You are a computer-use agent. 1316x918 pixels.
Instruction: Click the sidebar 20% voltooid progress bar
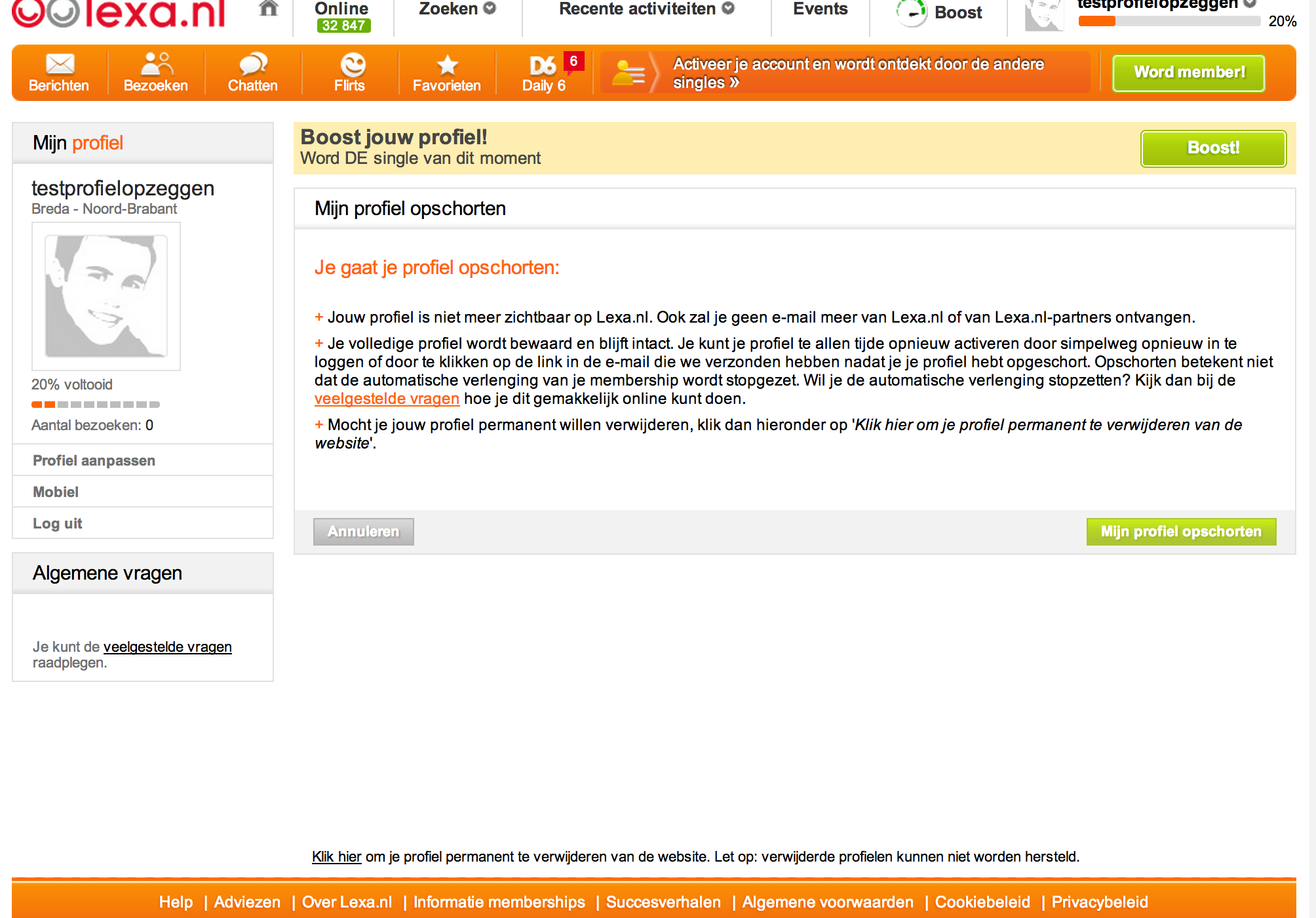(x=96, y=404)
